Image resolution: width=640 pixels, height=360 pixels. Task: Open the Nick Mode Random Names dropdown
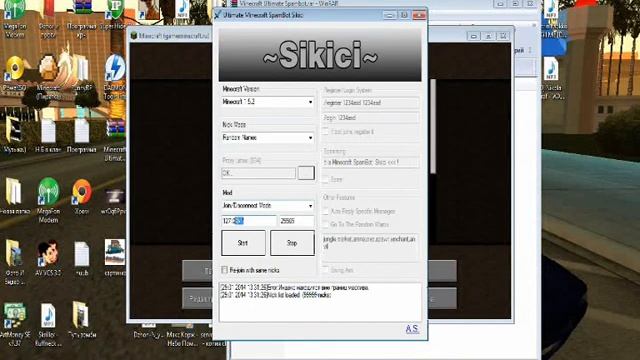point(268,138)
